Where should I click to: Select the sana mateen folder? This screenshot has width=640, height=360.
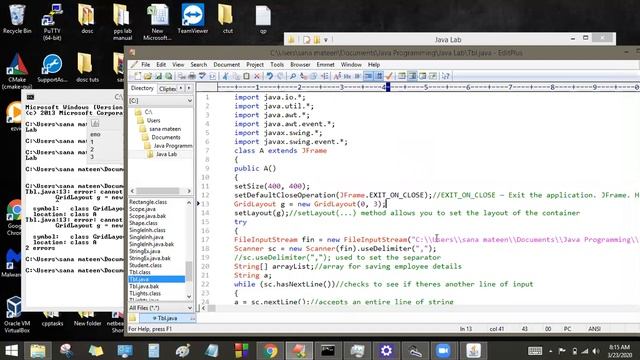165,129
